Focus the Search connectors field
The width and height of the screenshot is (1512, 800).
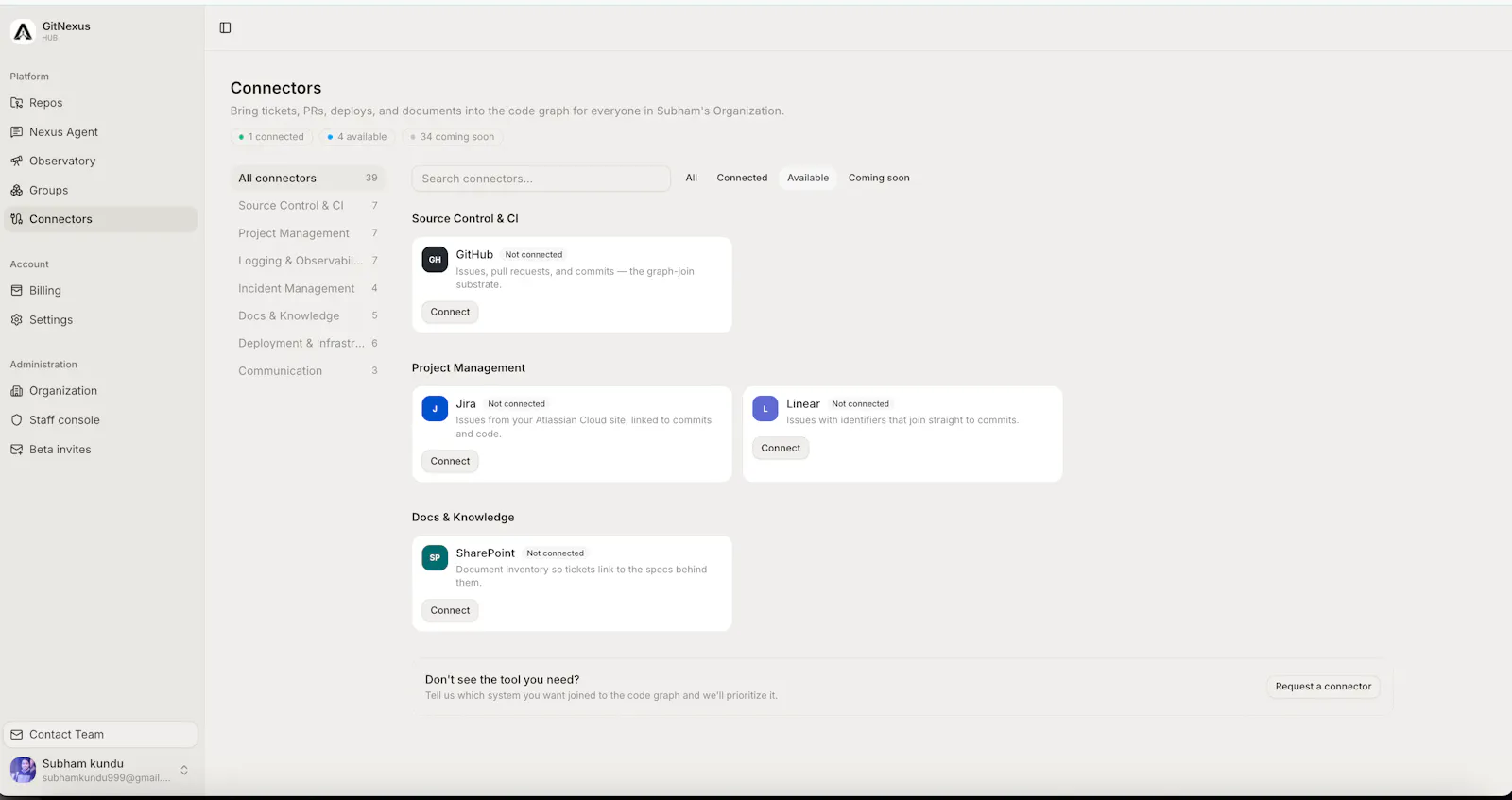point(541,179)
